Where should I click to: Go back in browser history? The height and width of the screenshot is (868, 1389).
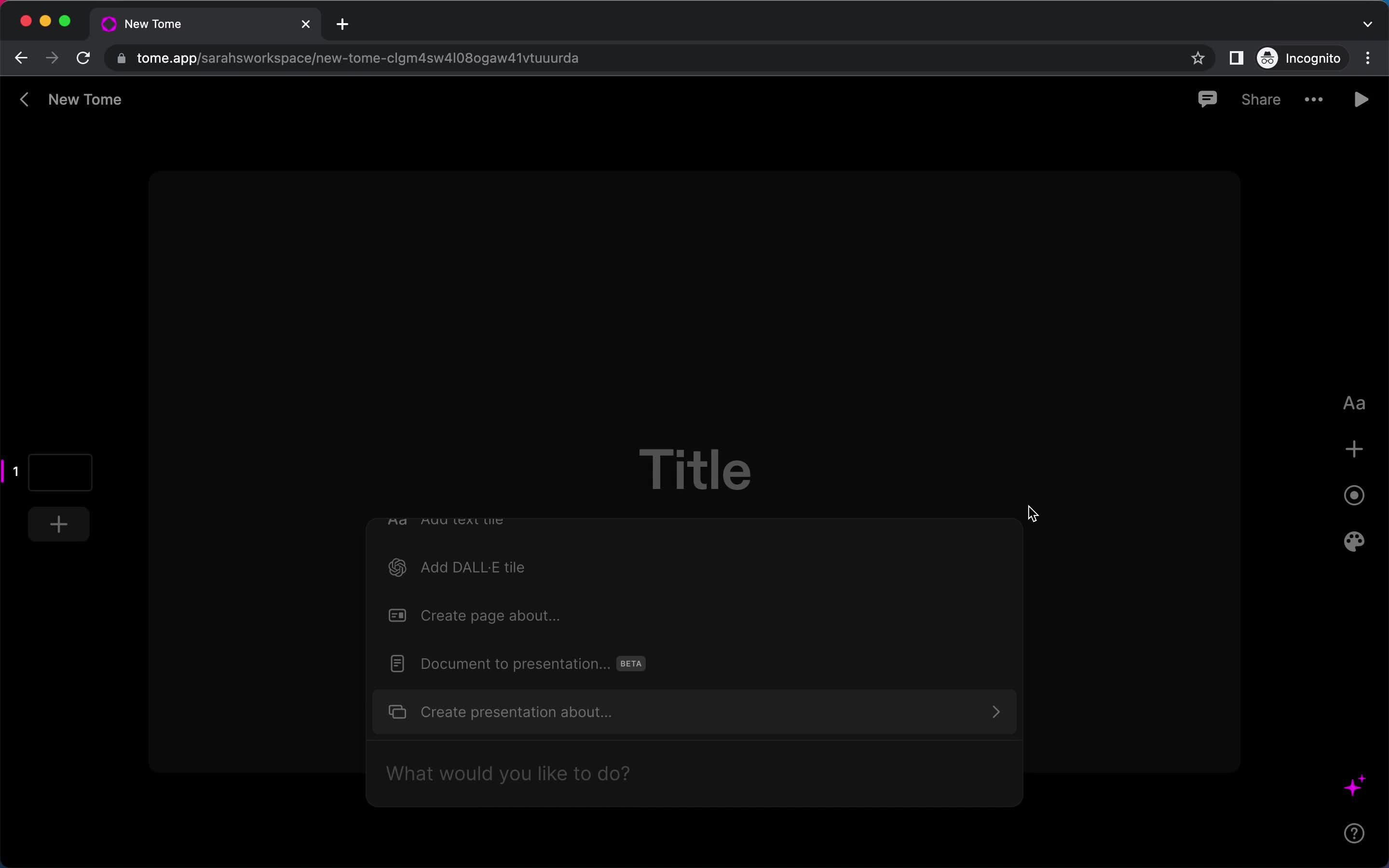21,58
